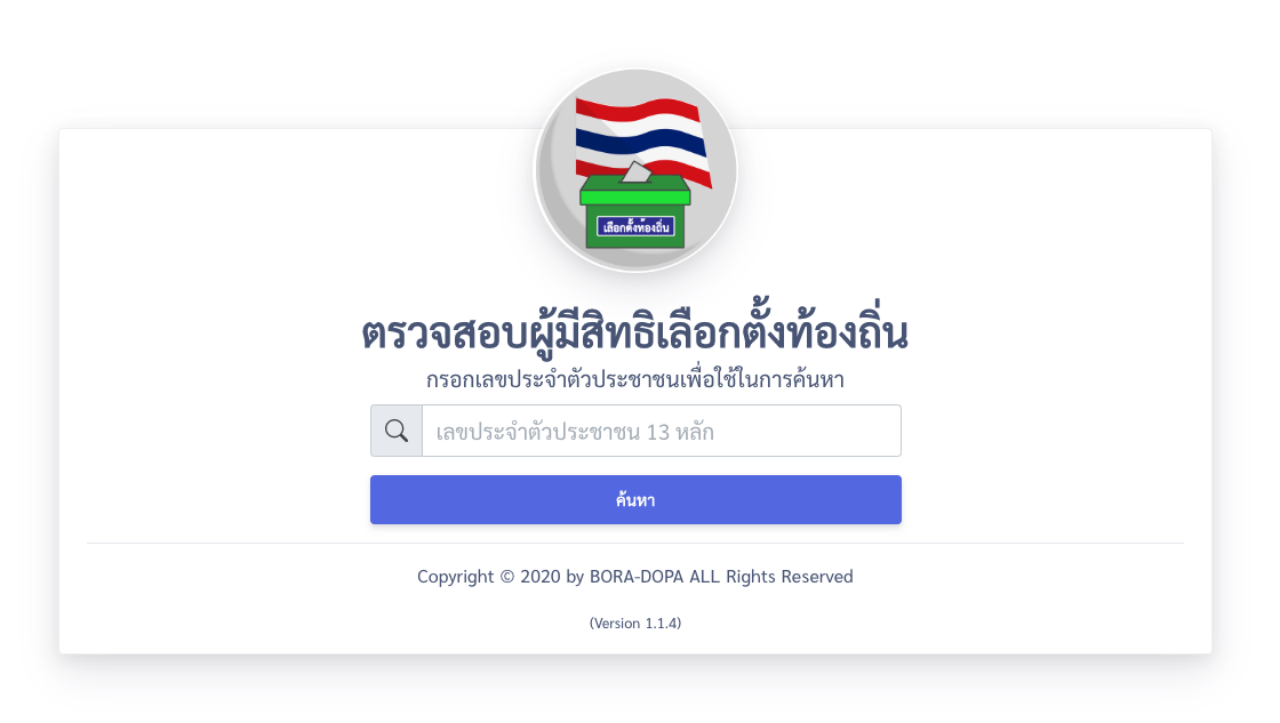Click the heading ตรวจสอบผู้มีสิทธิเลือกตั้งท้องถิ่น
The width and height of the screenshot is (1280, 723).
635,334
